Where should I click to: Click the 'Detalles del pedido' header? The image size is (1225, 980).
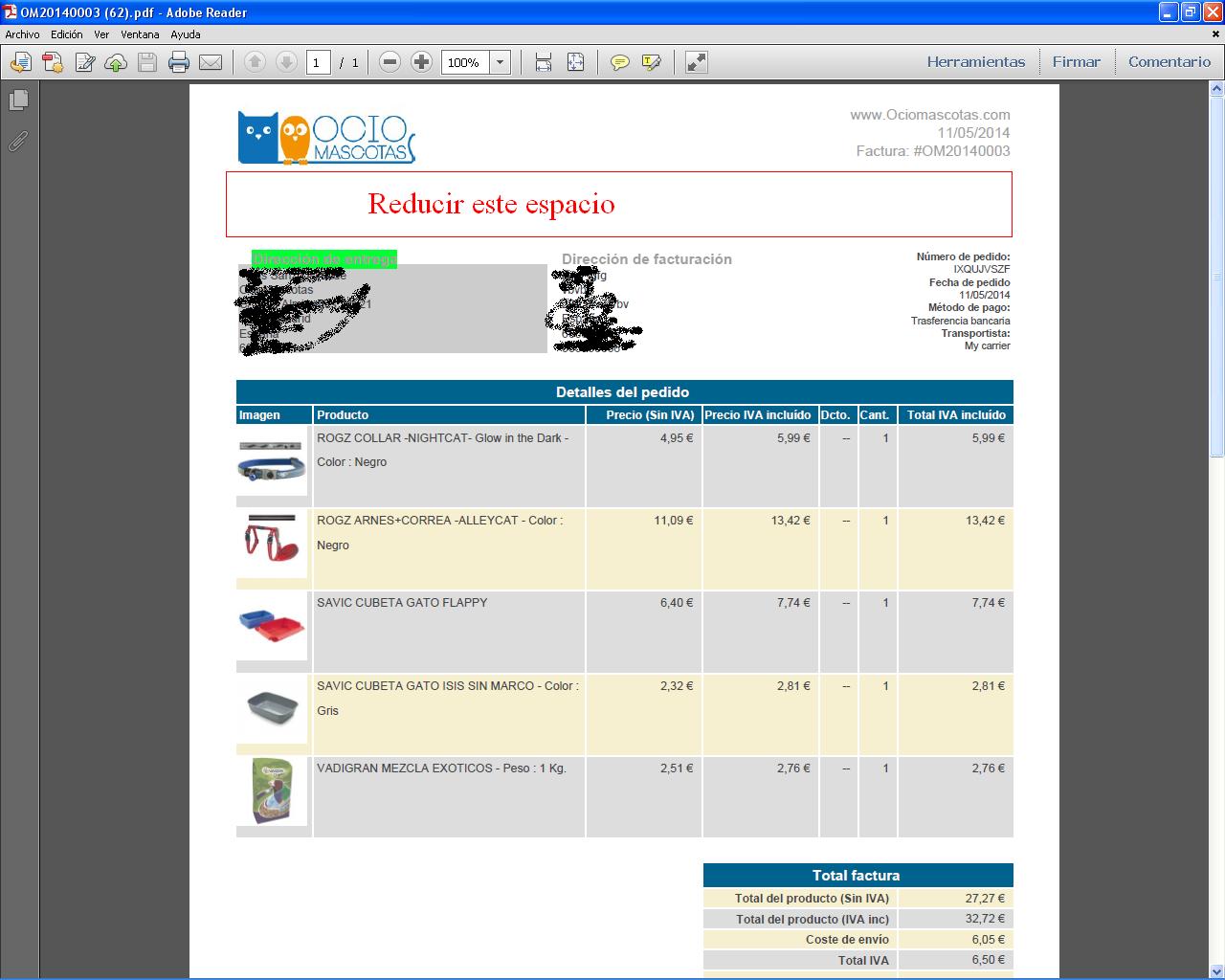click(x=623, y=392)
